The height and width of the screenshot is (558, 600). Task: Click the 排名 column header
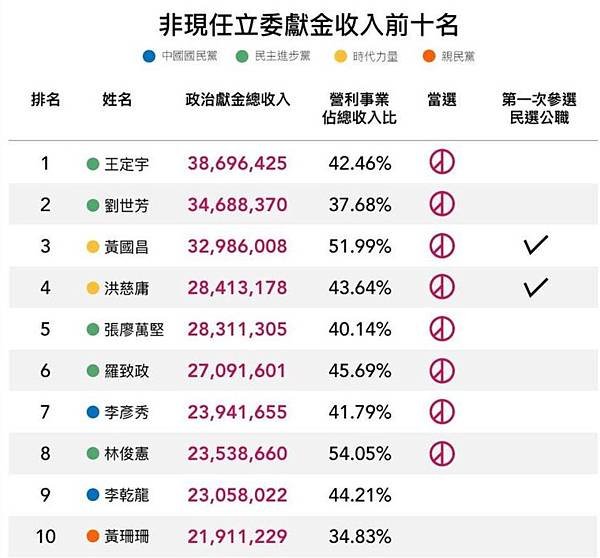(46, 100)
